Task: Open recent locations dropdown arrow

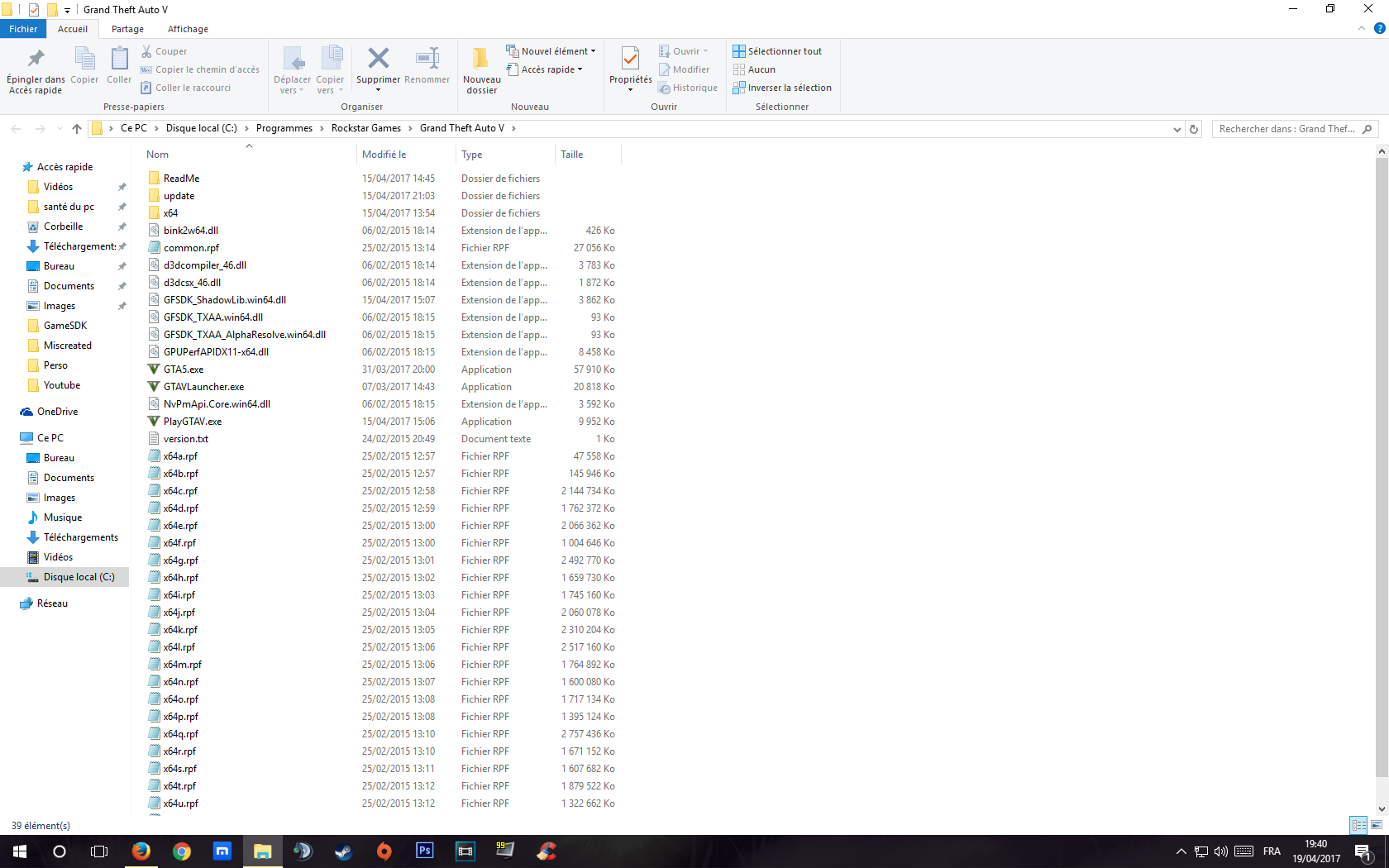Action: point(60,128)
